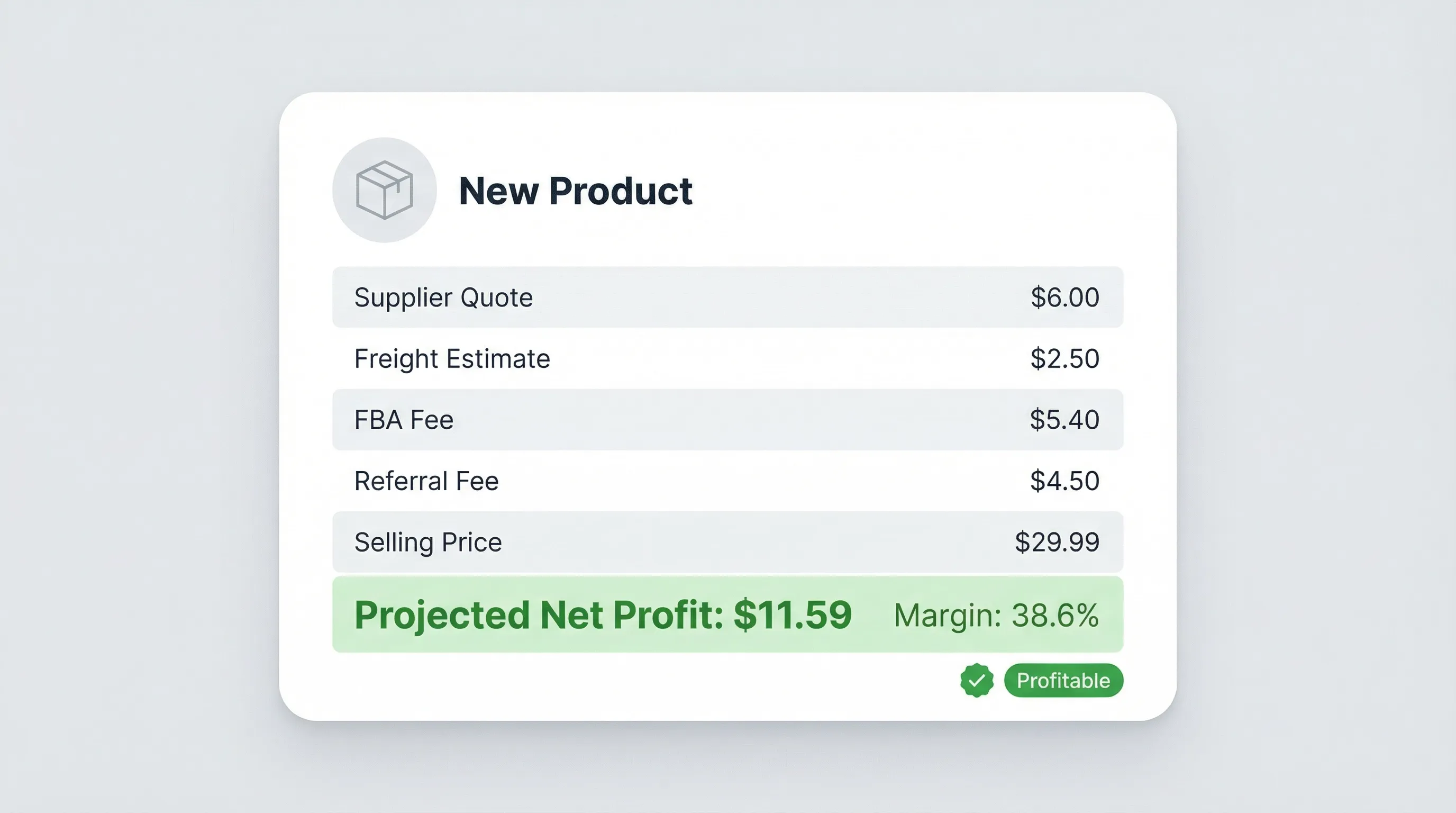Select the 38.6% margin value
The image size is (1456, 813).
tap(1054, 615)
